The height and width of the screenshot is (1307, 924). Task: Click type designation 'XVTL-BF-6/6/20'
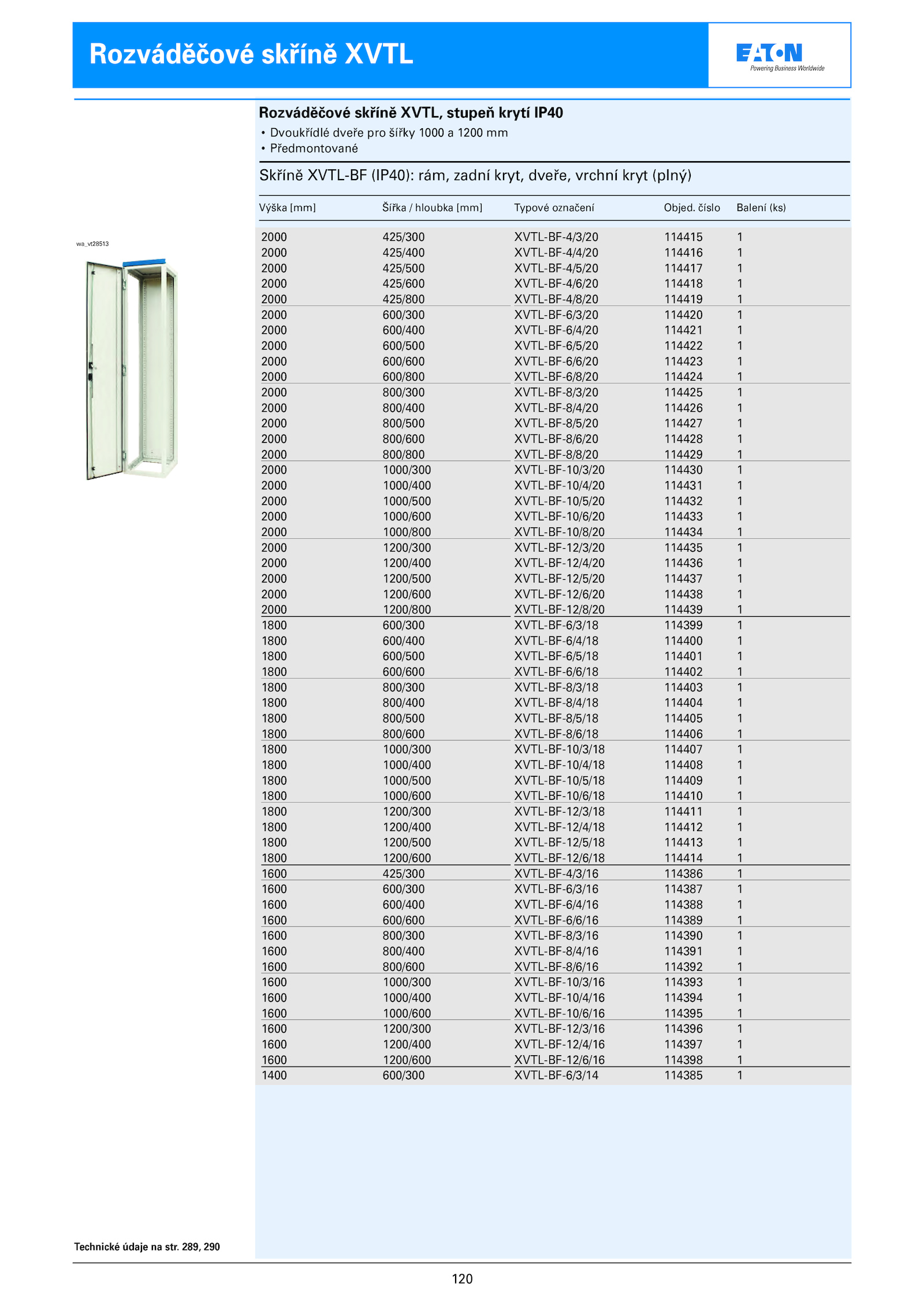556,362
